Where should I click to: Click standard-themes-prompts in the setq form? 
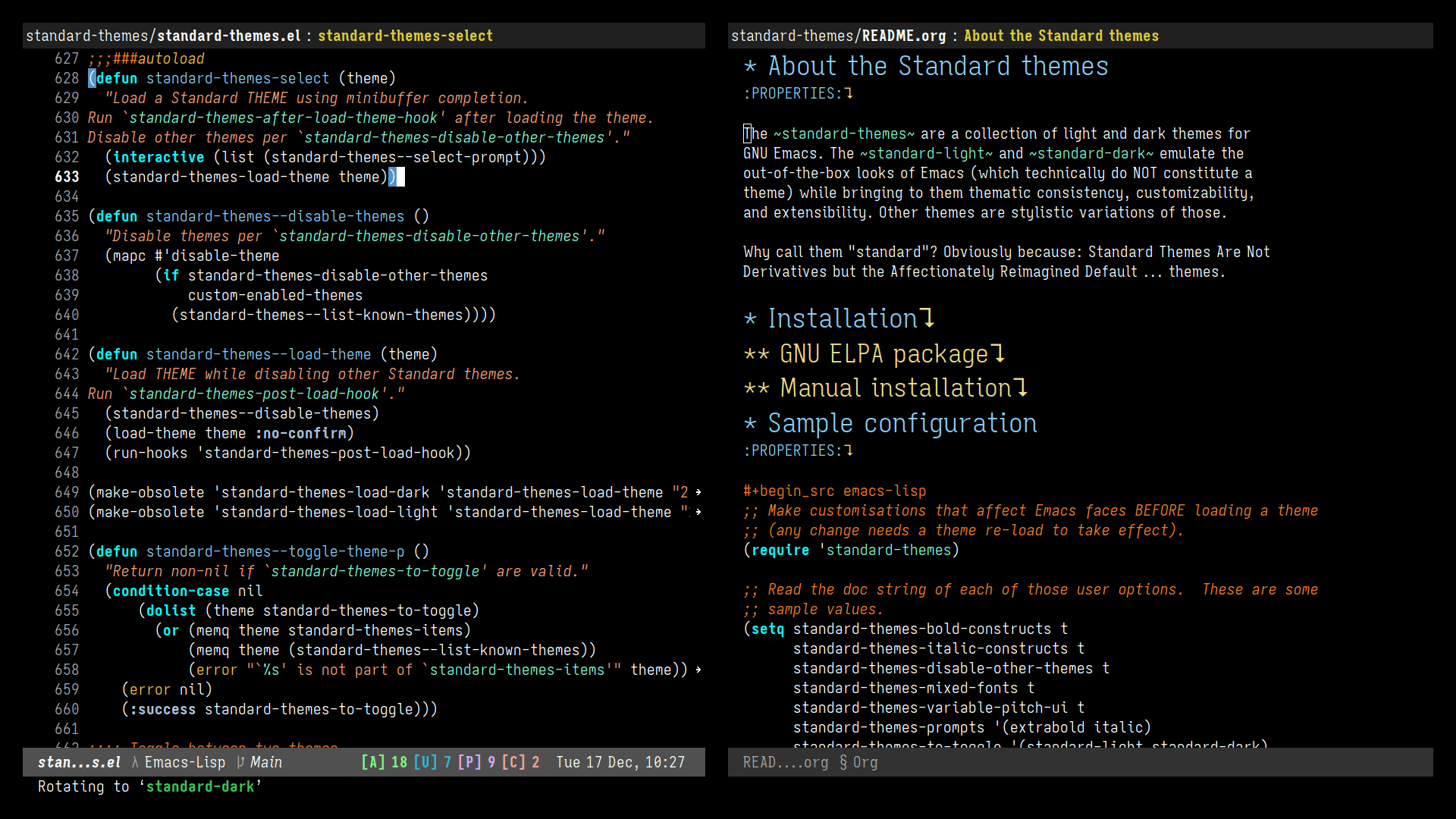(889, 727)
